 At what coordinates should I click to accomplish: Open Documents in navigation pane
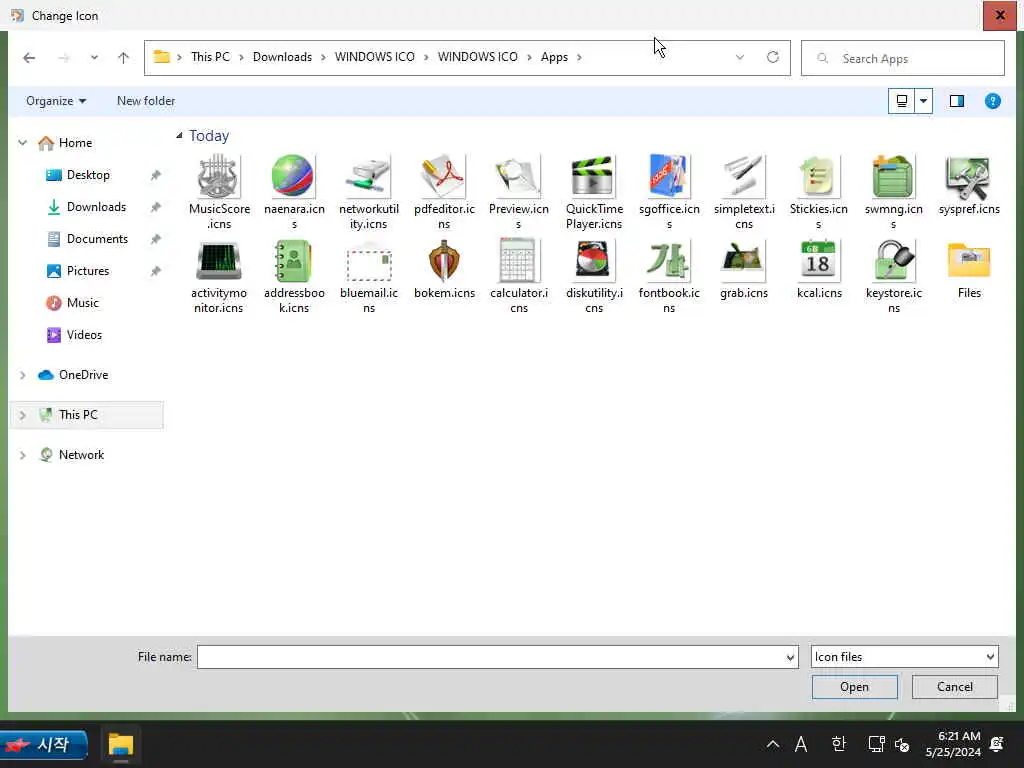coord(97,239)
